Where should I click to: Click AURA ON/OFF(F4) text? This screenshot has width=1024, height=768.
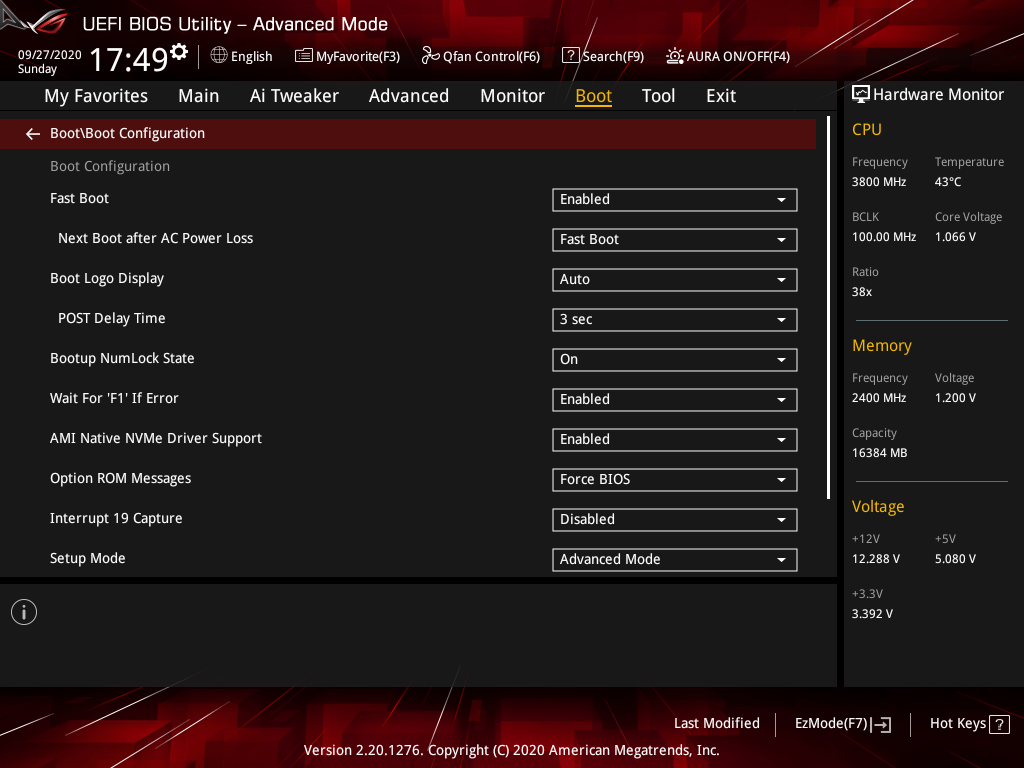(x=738, y=56)
